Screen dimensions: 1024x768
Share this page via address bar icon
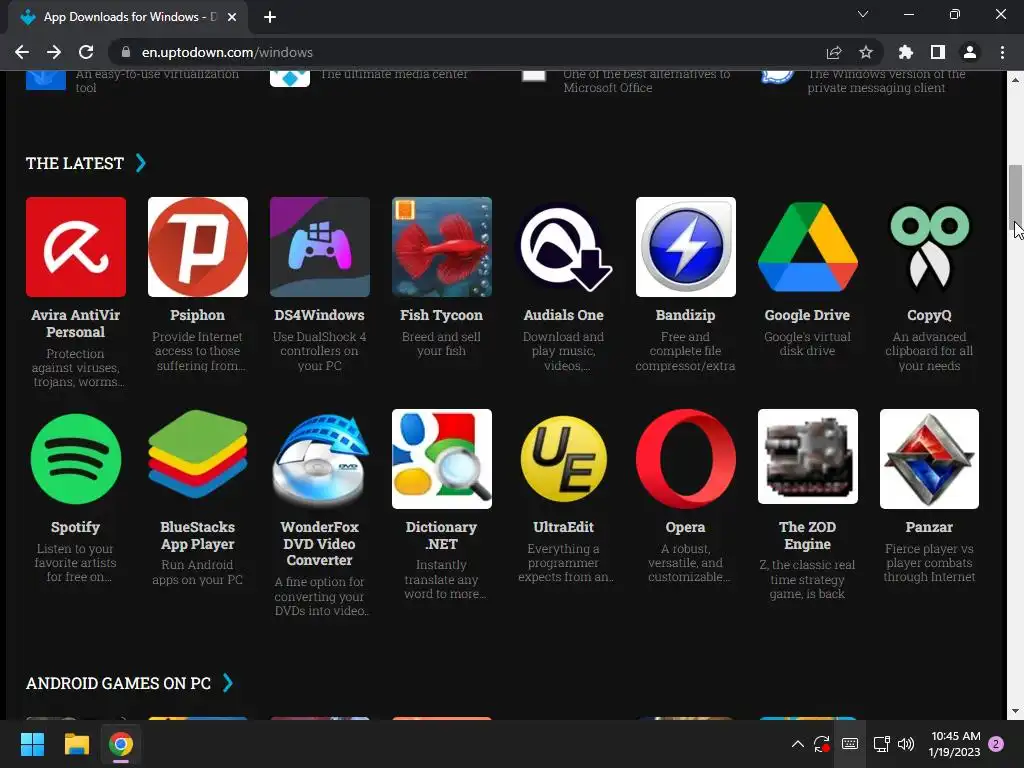834,52
